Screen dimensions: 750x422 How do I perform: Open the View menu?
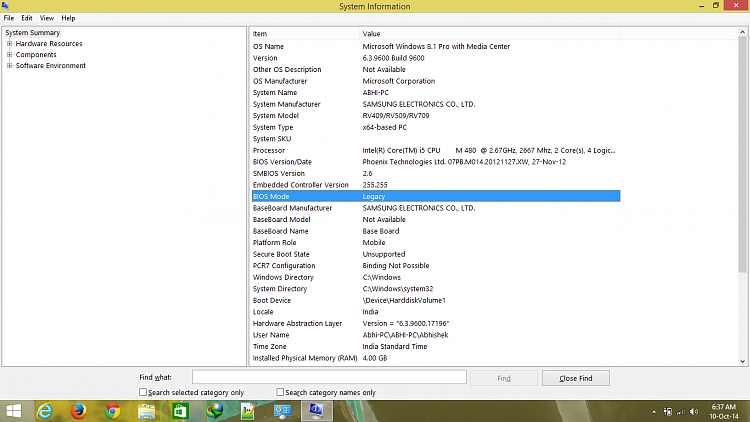click(46, 18)
